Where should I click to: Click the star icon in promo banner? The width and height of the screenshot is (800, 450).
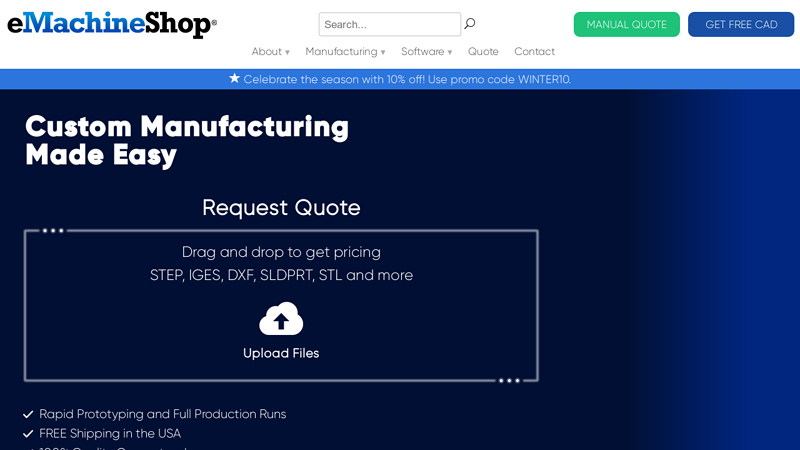234,79
